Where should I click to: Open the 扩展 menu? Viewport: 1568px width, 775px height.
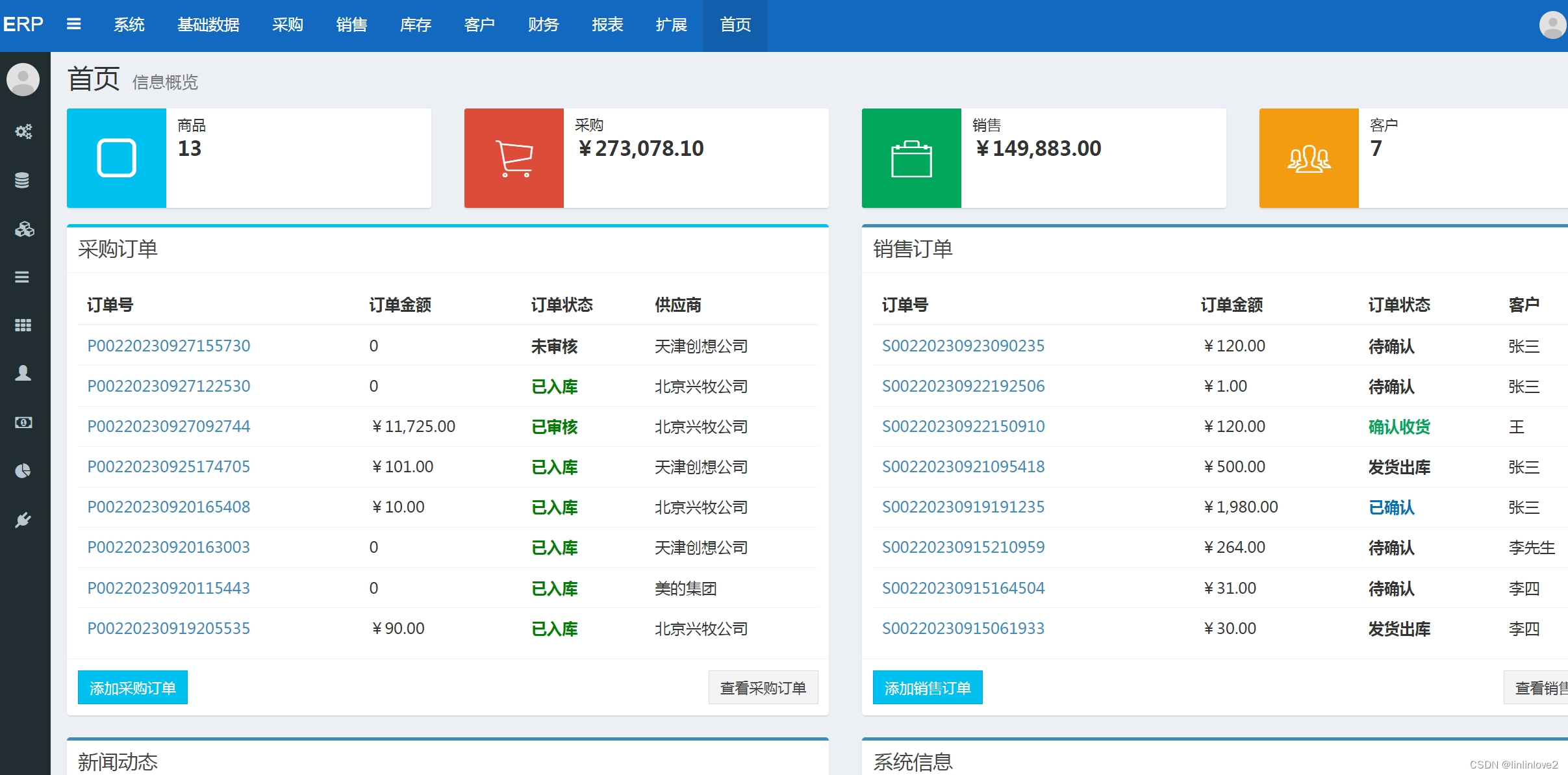point(672,25)
